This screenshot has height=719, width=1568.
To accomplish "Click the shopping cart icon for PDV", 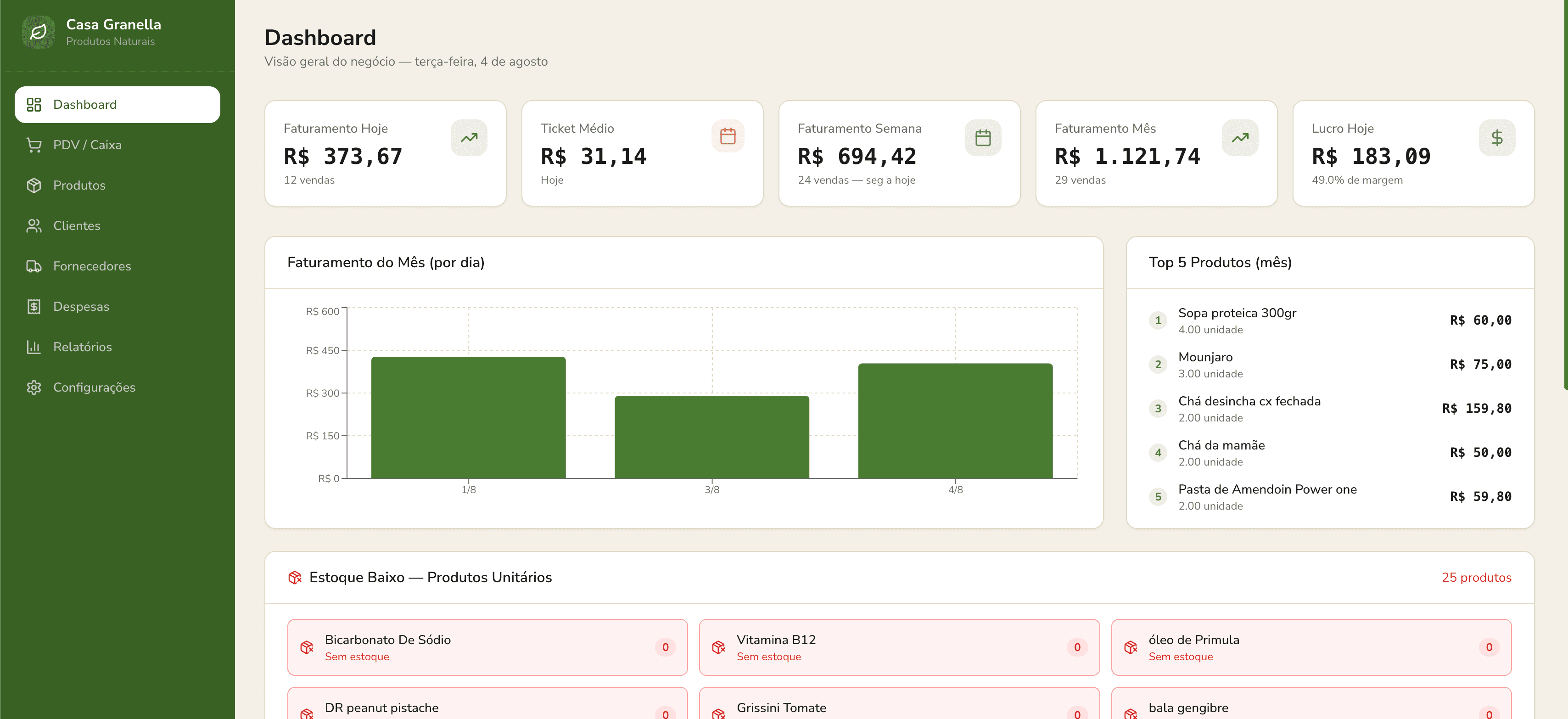I will click(34, 145).
